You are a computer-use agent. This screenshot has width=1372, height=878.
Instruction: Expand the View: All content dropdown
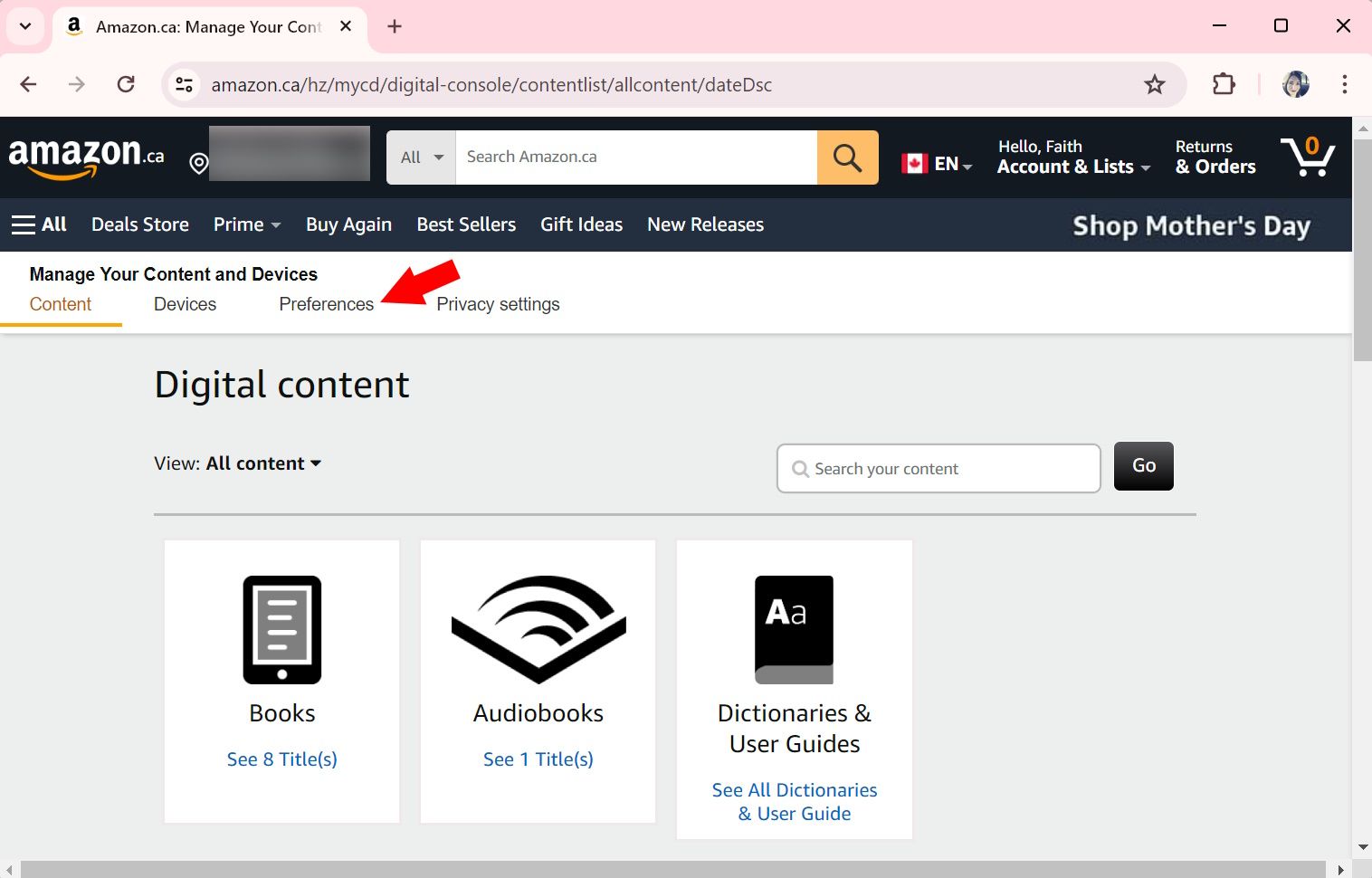pos(262,463)
